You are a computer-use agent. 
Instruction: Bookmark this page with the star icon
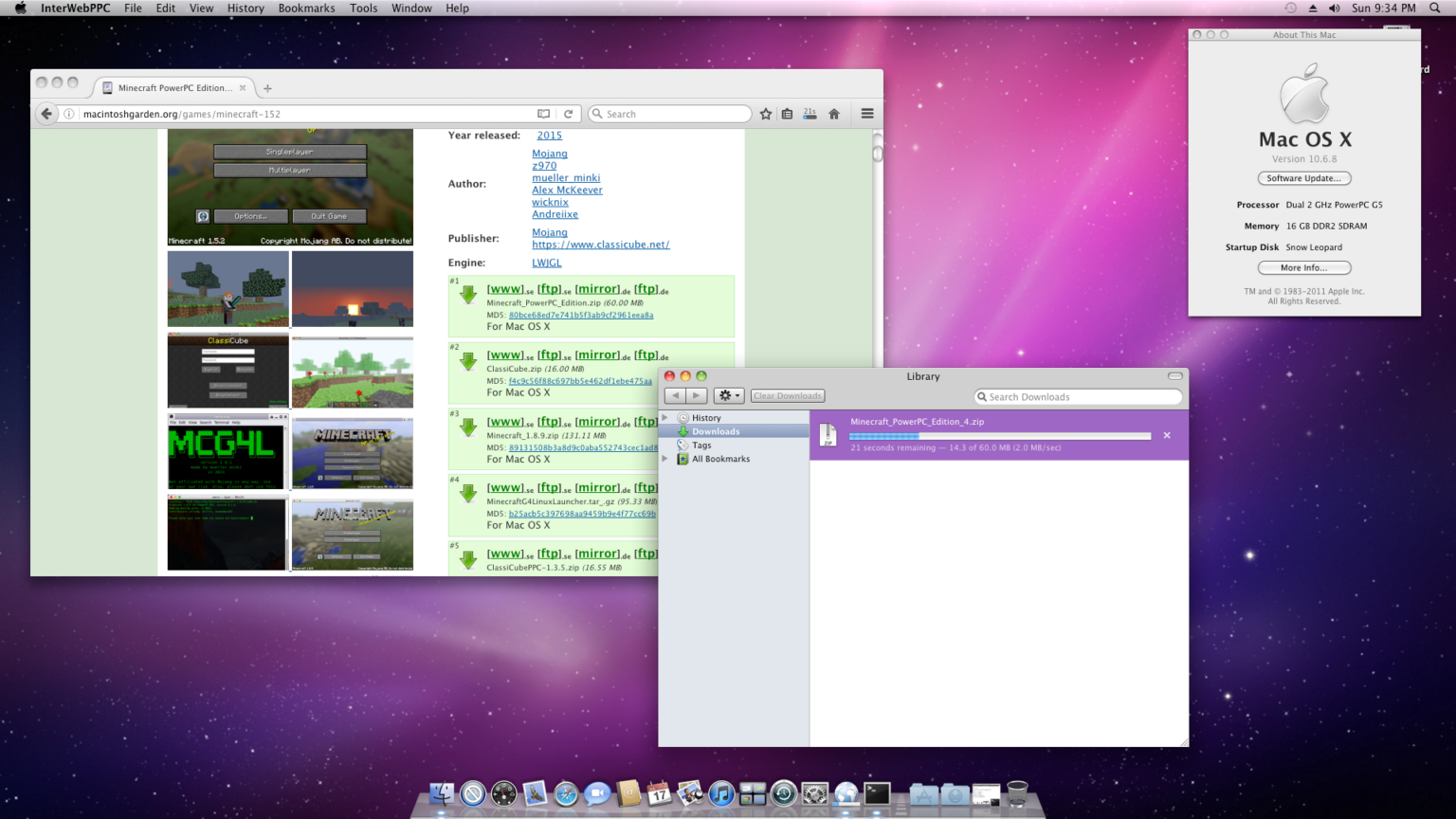(766, 113)
